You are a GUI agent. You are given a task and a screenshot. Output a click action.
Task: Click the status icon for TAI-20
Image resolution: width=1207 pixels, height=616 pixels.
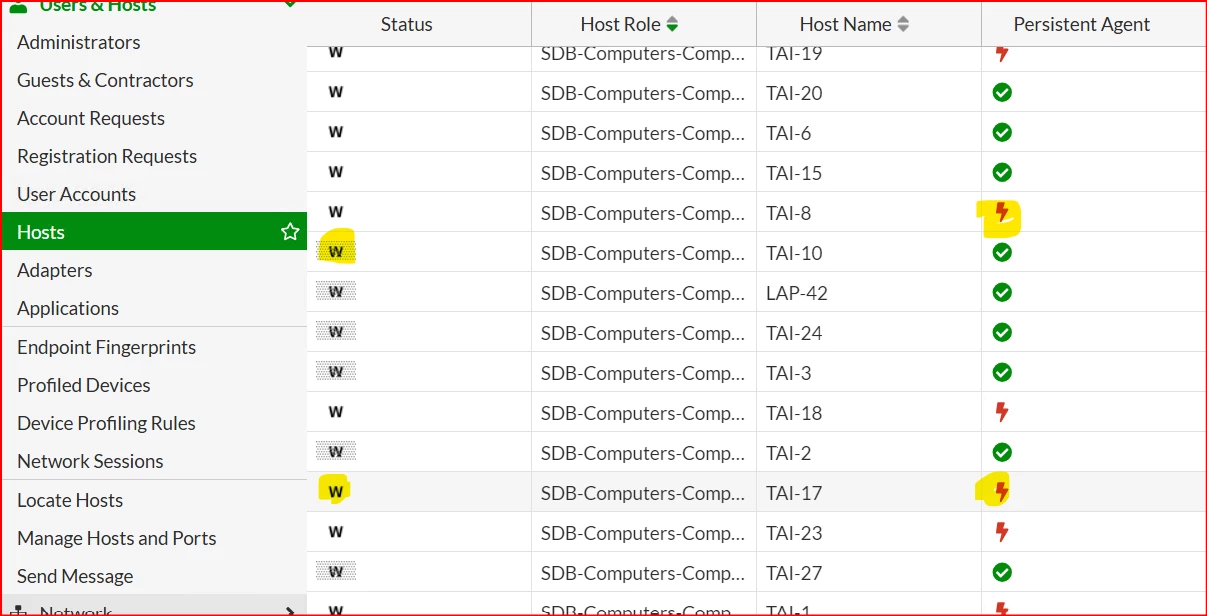point(336,92)
